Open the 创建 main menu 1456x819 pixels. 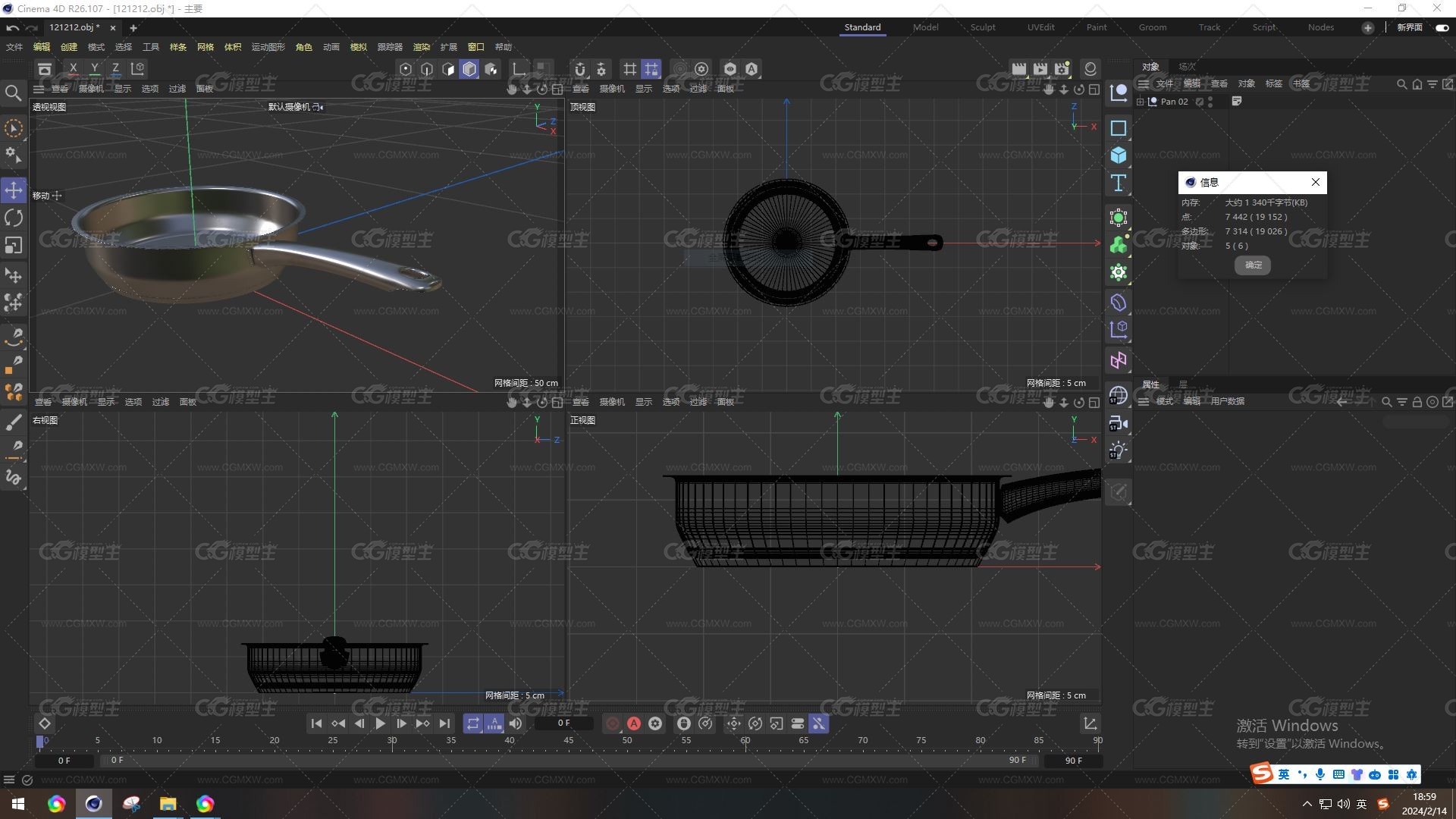[x=69, y=47]
